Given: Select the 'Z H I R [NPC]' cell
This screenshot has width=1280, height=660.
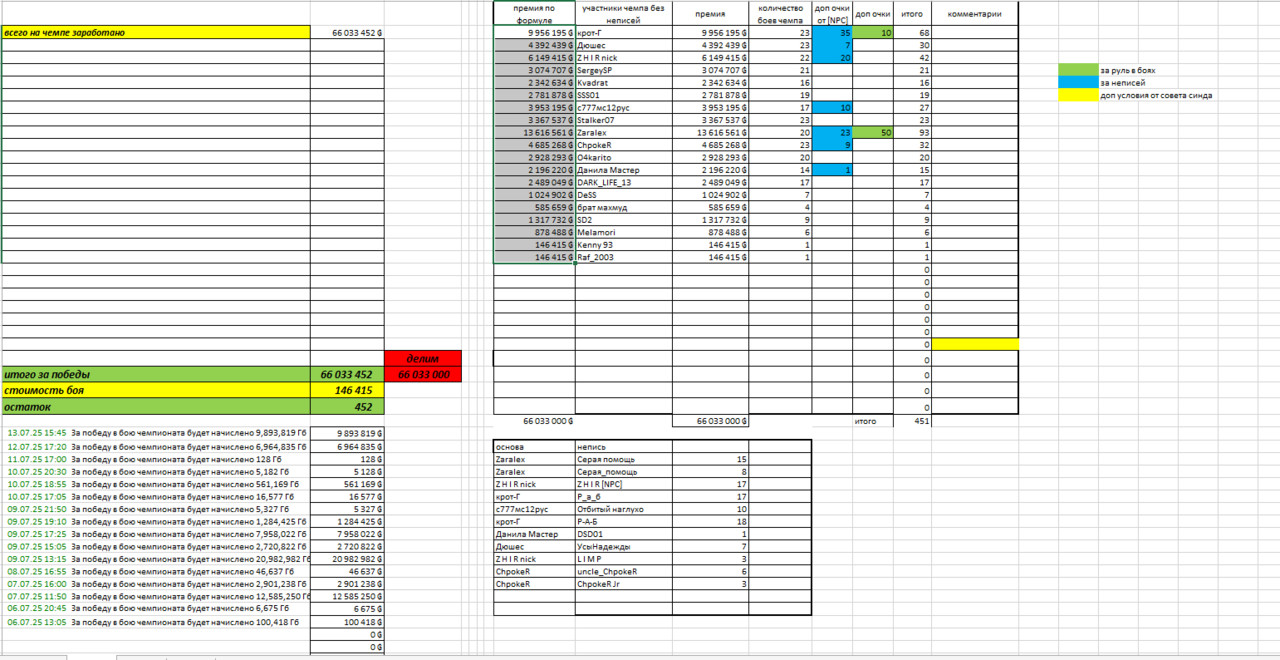Looking at the screenshot, I should pyautogui.click(x=623, y=483).
